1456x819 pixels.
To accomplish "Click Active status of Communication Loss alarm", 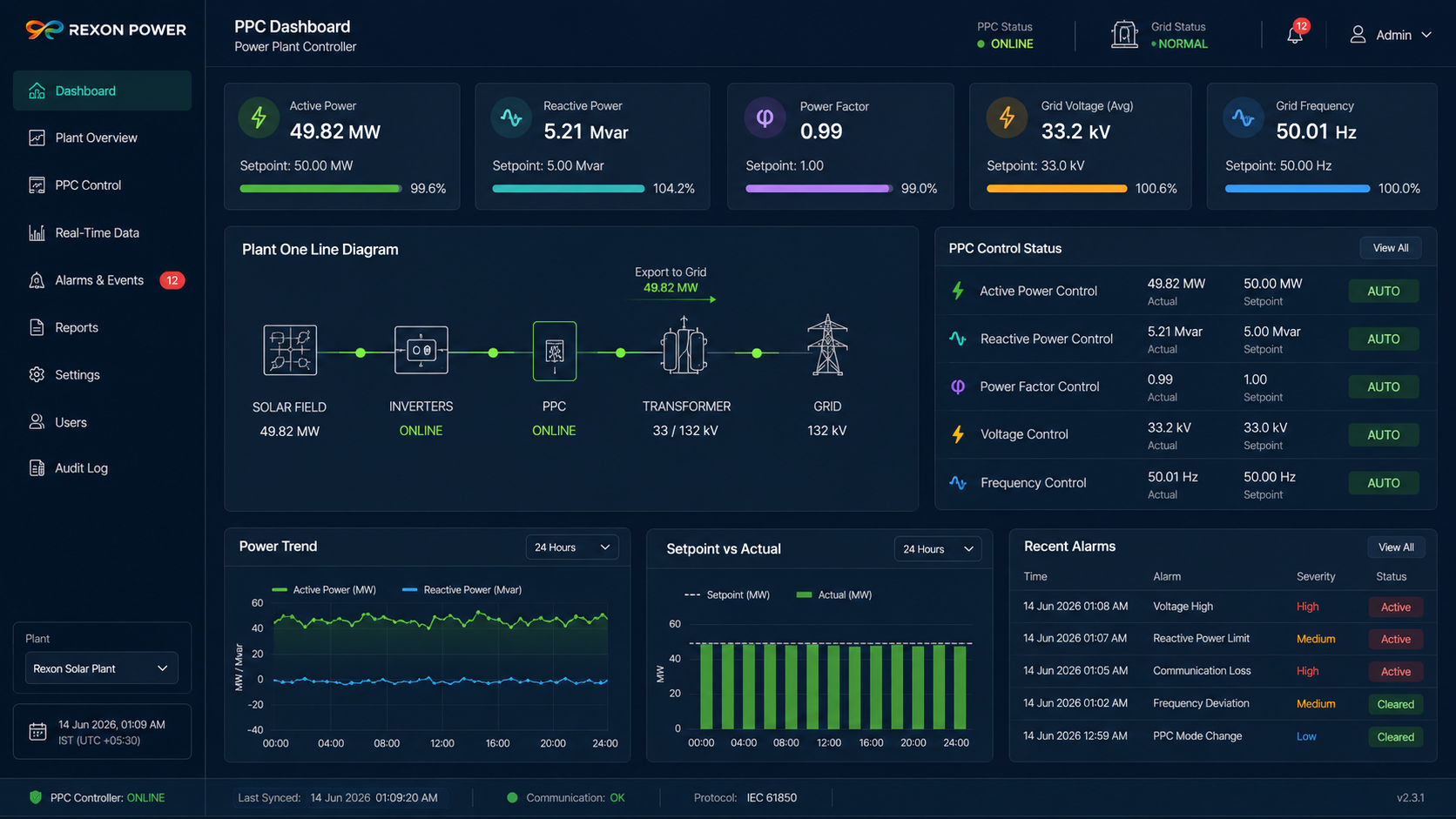I will [1396, 672].
